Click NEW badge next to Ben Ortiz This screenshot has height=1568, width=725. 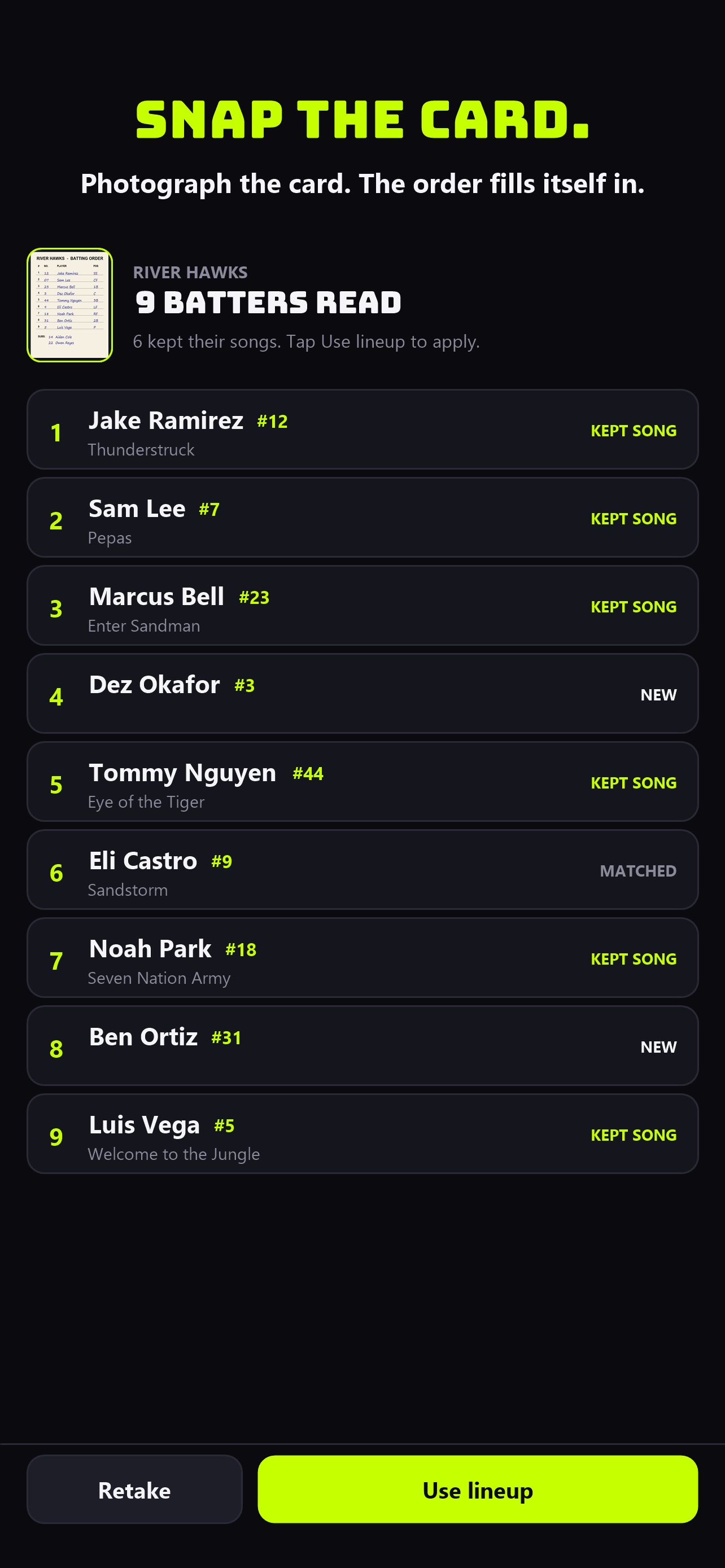(x=658, y=1047)
